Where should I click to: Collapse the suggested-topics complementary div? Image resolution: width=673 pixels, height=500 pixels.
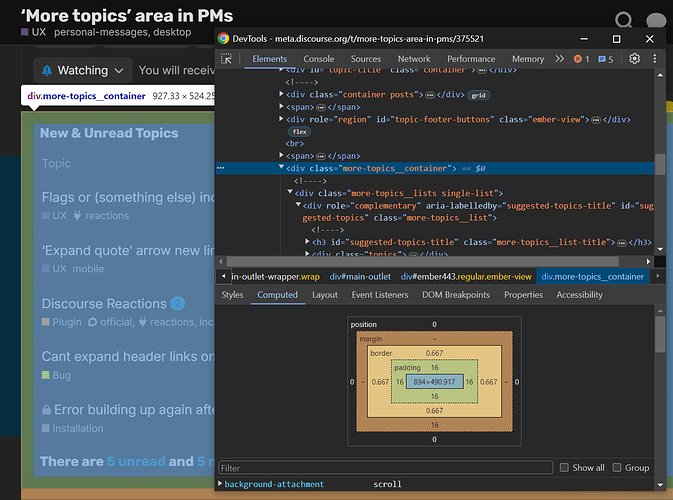point(298,205)
